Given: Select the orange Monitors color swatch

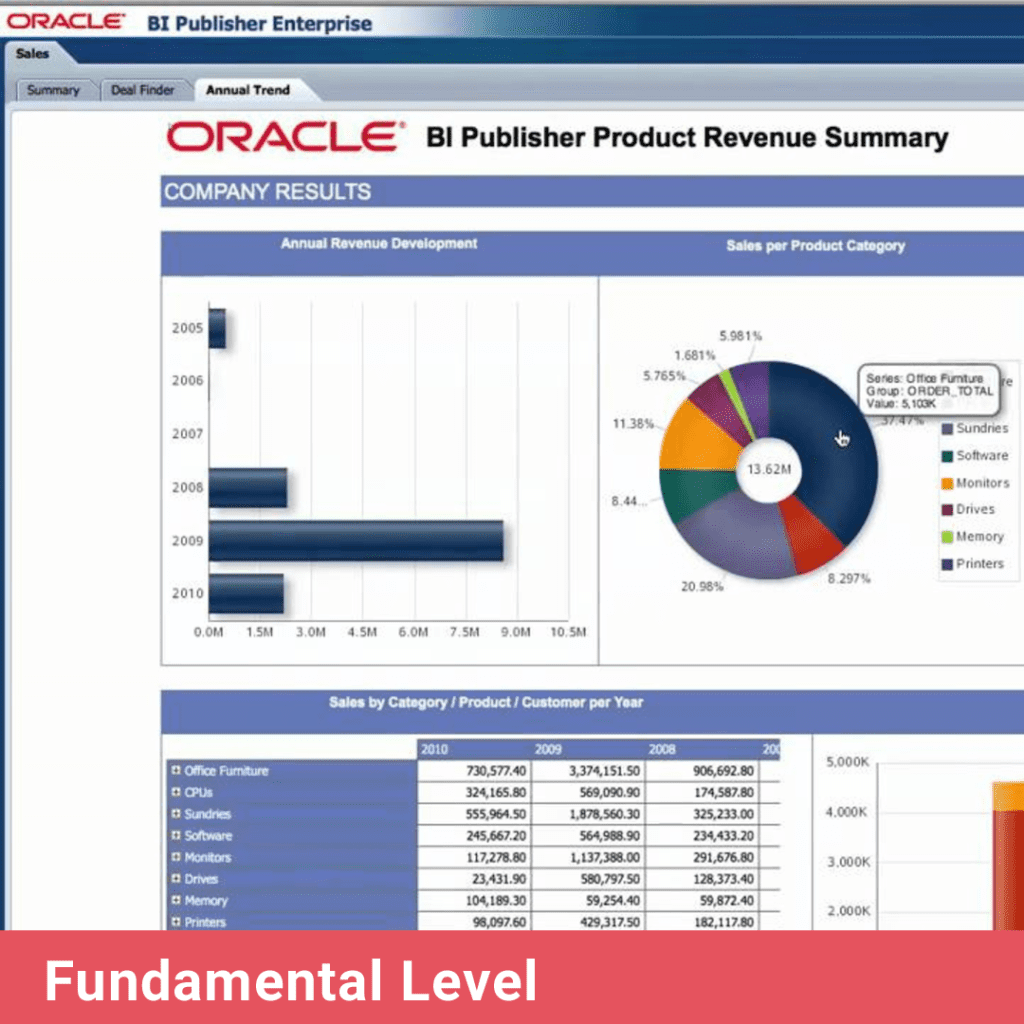Looking at the screenshot, I should [948, 482].
